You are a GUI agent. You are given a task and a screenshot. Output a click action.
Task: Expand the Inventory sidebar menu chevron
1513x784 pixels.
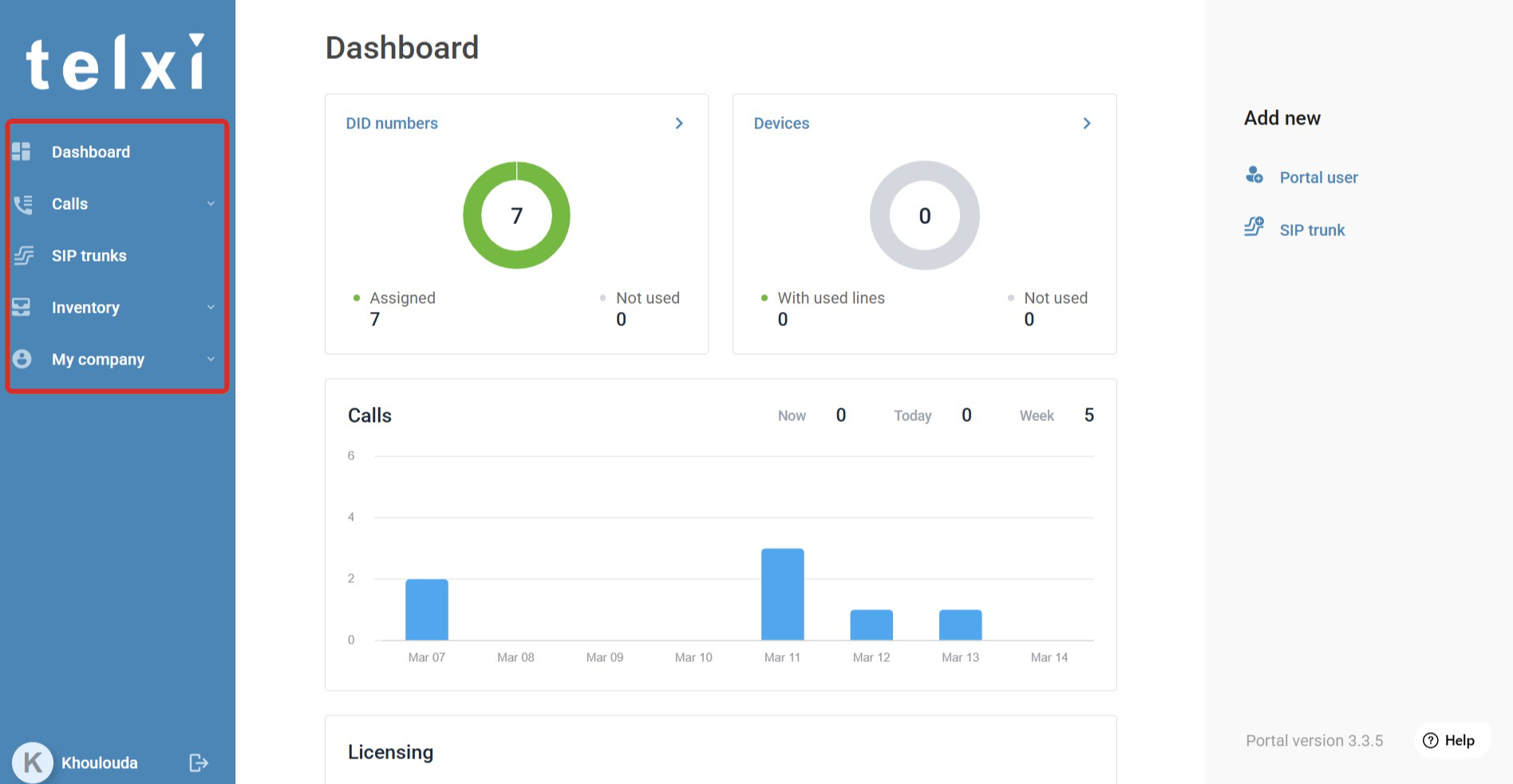tap(211, 307)
